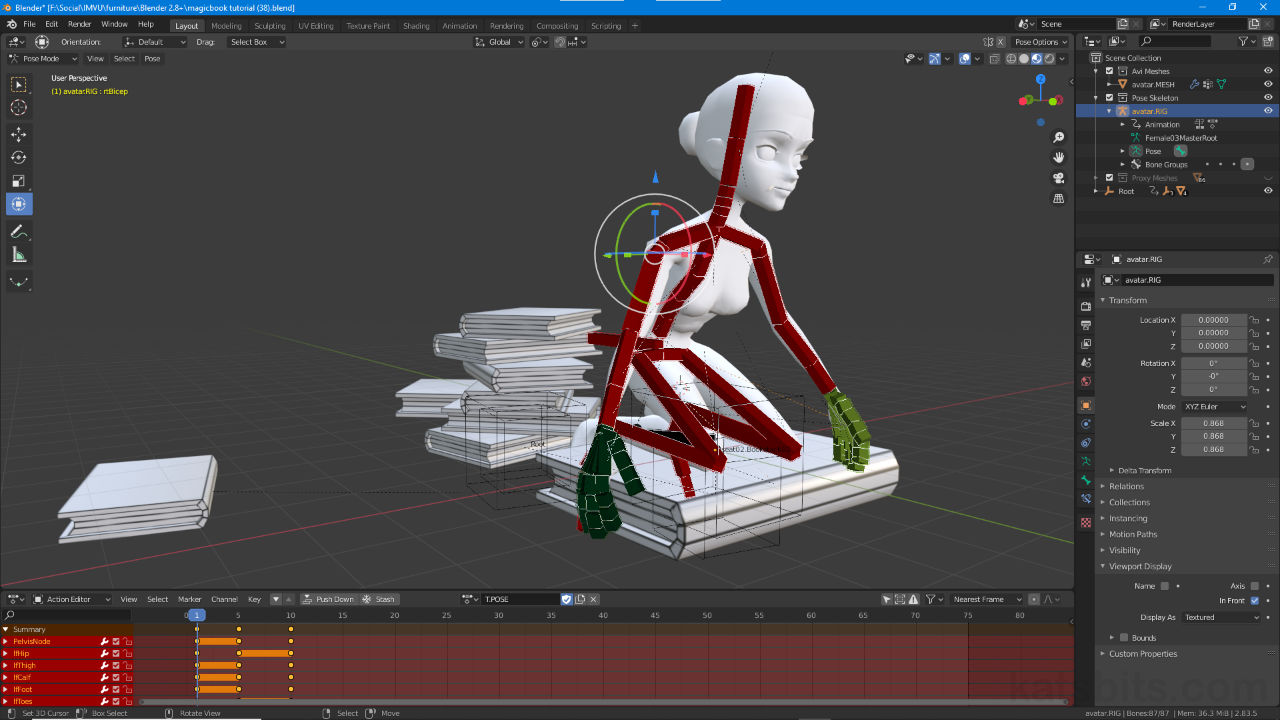Select the Breakdowner pose tool
Viewport: 1280px width, 720px height.
pyautogui.click(x=19, y=282)
